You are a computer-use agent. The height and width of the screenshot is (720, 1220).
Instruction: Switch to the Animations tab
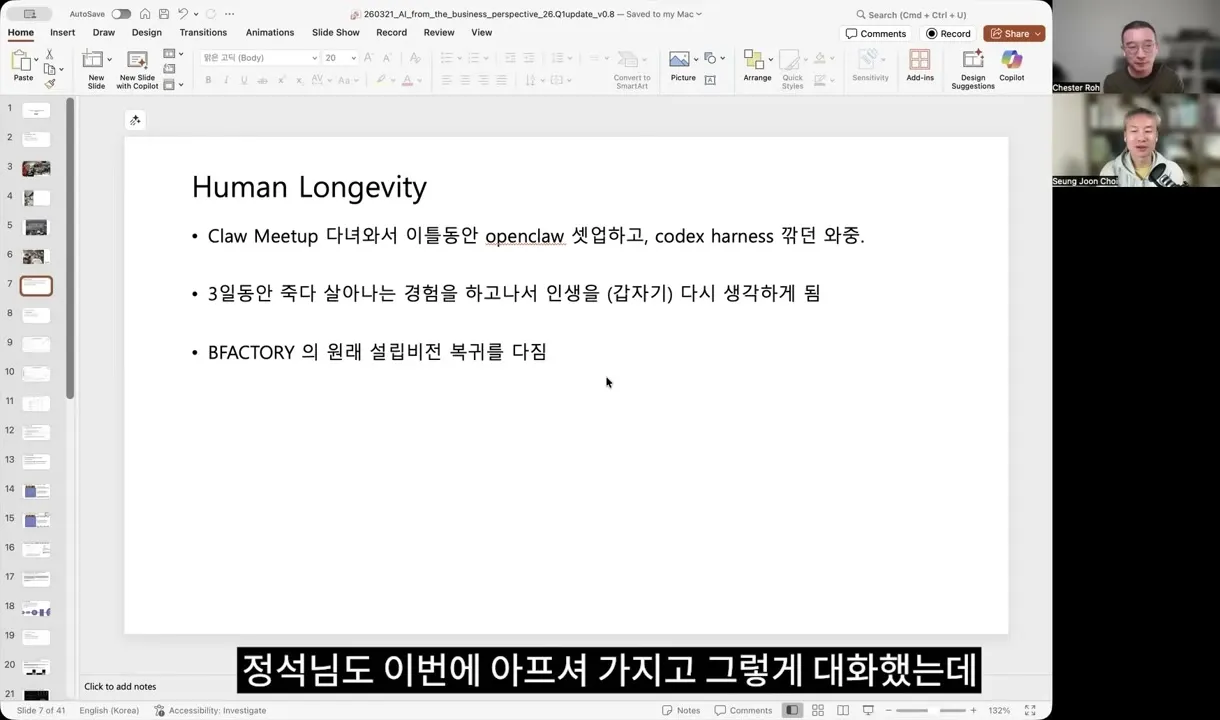269,32
